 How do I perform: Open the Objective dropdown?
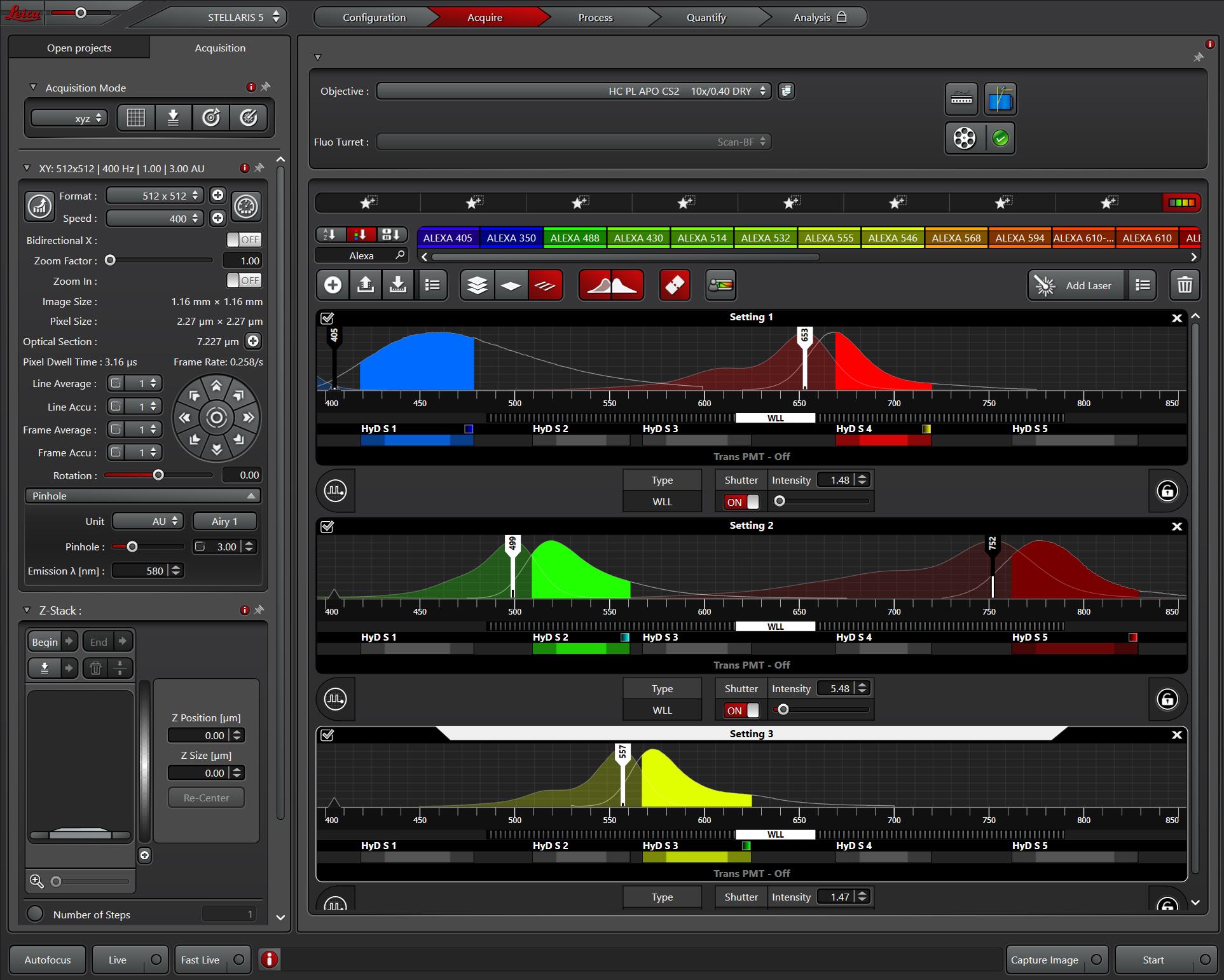[x=574, y=91]
